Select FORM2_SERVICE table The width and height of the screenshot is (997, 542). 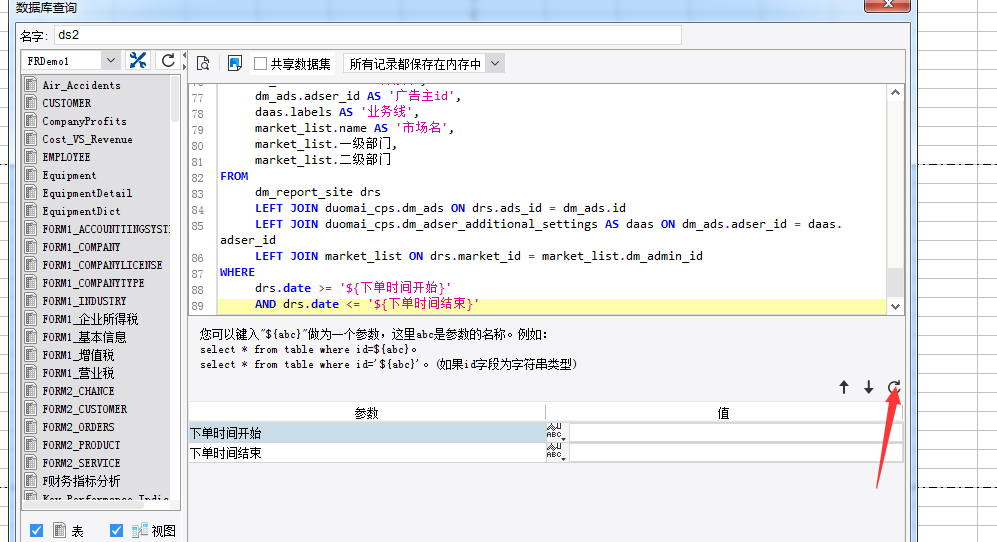[81, 462]
